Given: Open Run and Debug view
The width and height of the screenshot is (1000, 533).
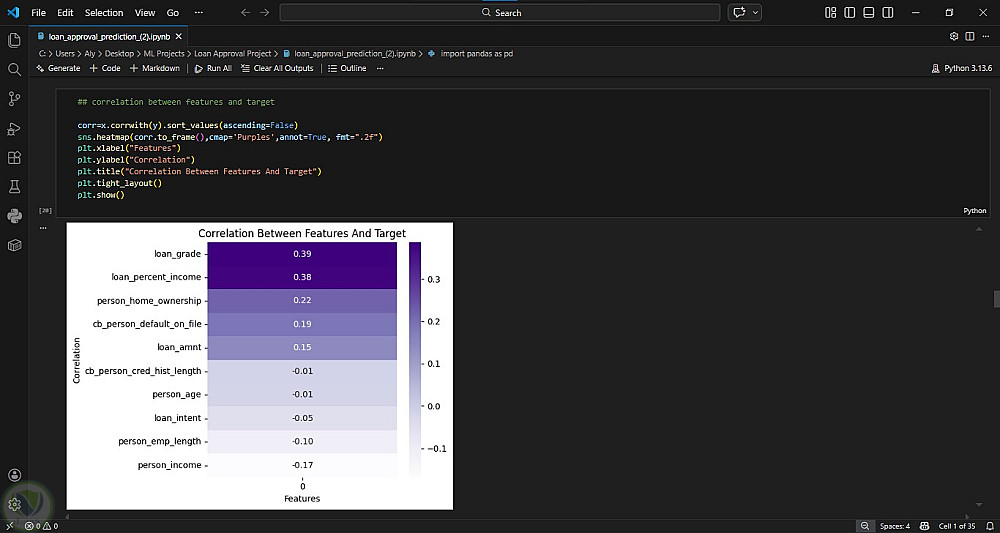Looking at the screenshot, I should point(14,128).
